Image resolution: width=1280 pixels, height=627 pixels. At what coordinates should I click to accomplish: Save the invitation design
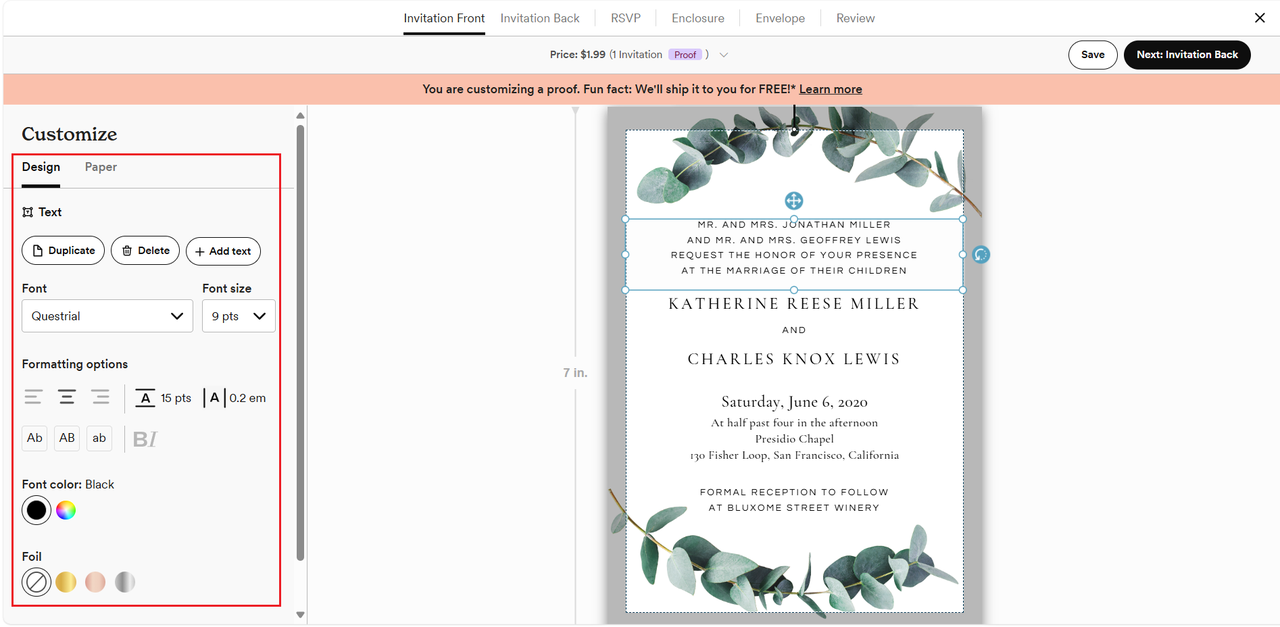[1093, 55]
